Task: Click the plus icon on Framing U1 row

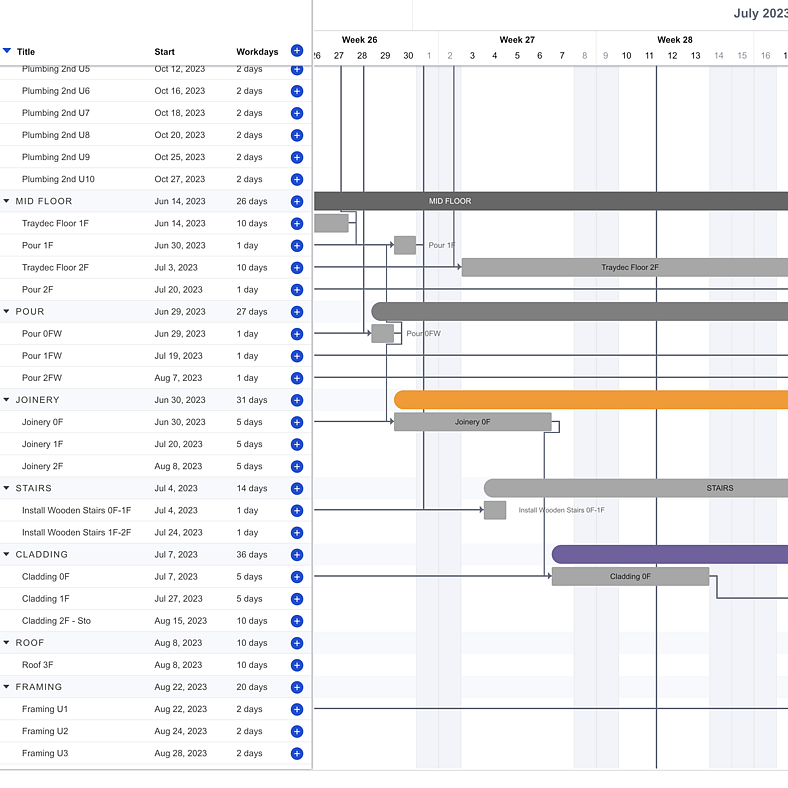Action: click(x=297, y=709)
